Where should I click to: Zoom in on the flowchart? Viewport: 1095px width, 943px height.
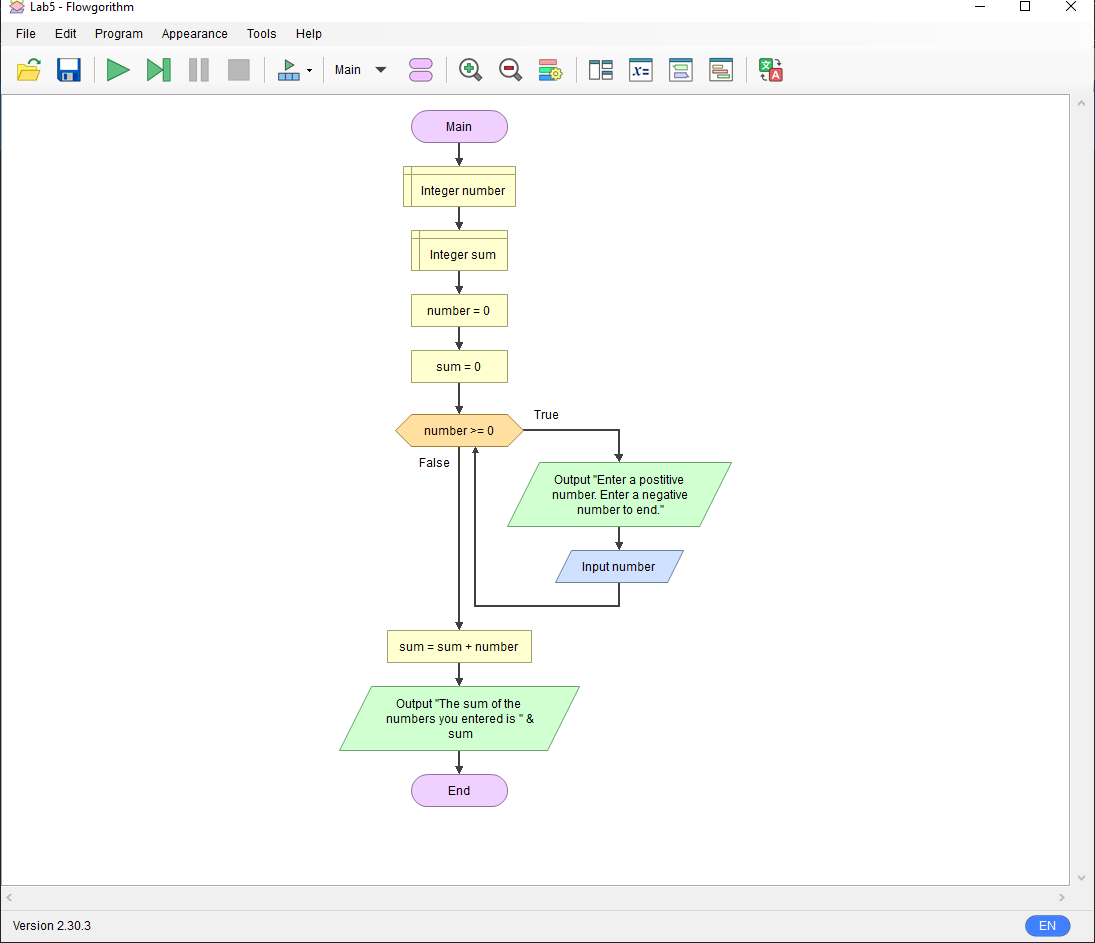coord(470,70)
